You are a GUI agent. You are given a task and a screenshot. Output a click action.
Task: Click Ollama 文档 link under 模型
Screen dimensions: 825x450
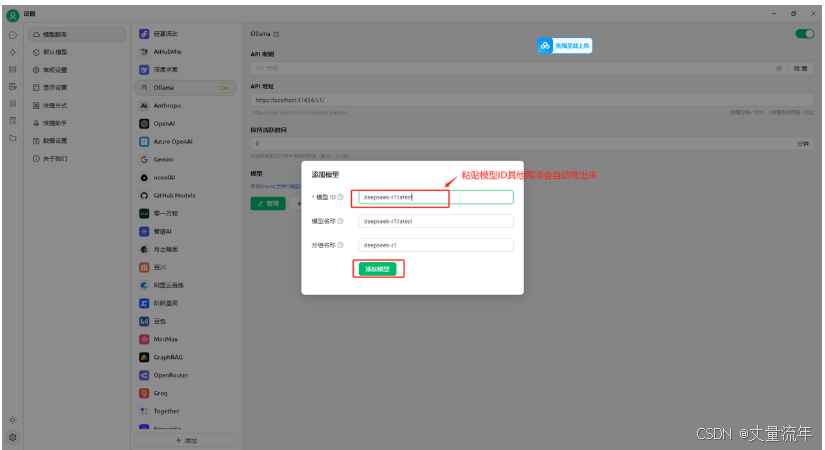(x=275, y=186)
